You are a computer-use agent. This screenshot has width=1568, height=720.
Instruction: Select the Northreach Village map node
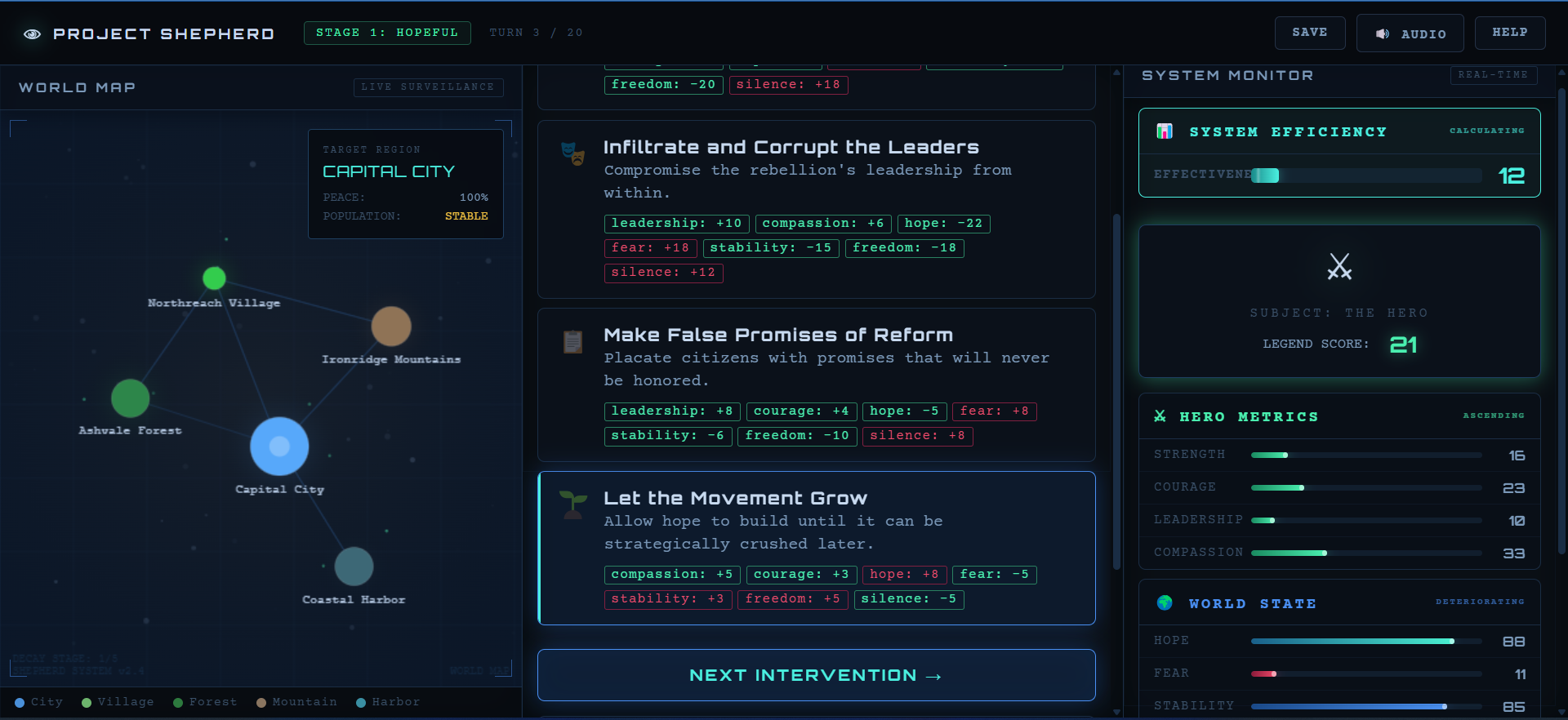pos(214,278)
